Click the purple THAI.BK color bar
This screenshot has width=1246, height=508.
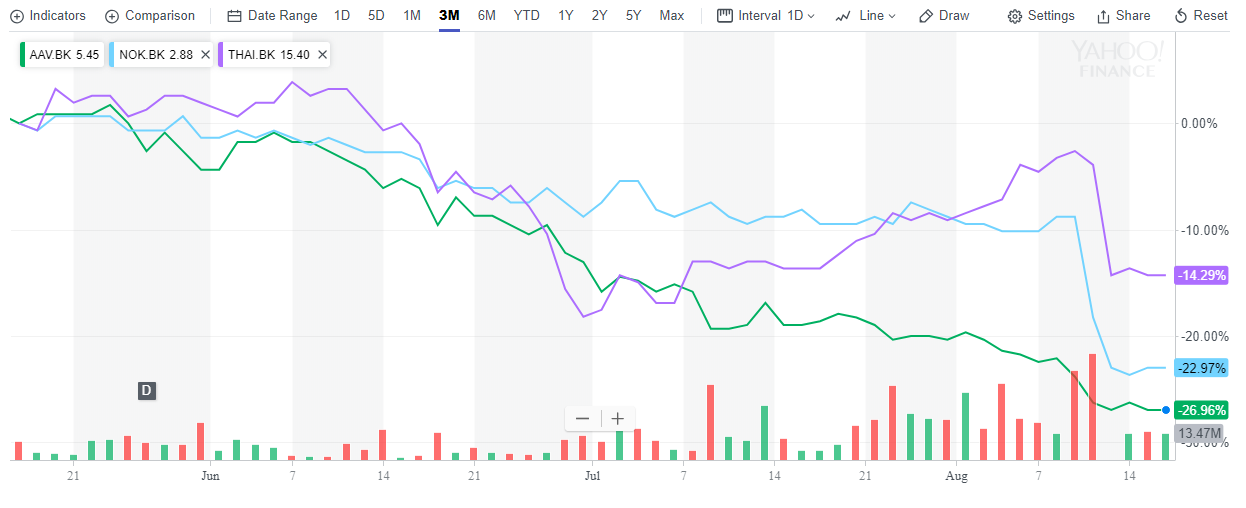coord(221,55)
